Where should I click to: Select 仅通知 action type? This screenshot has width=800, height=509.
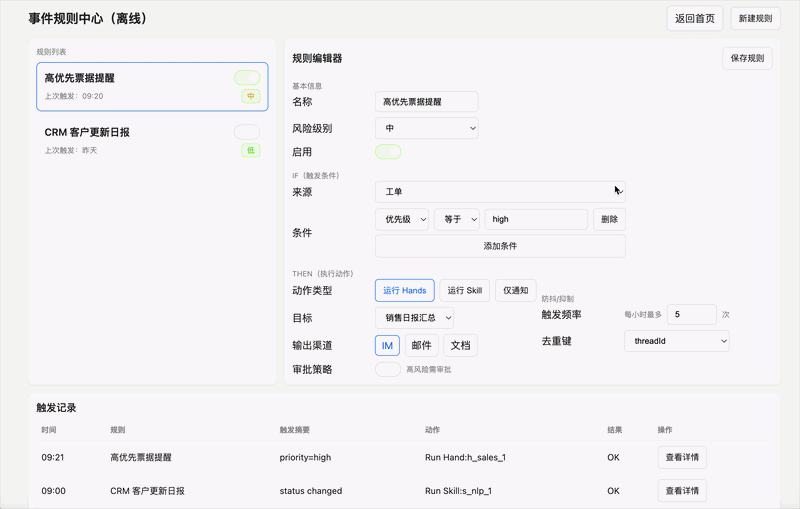click(x=515, y=290)
